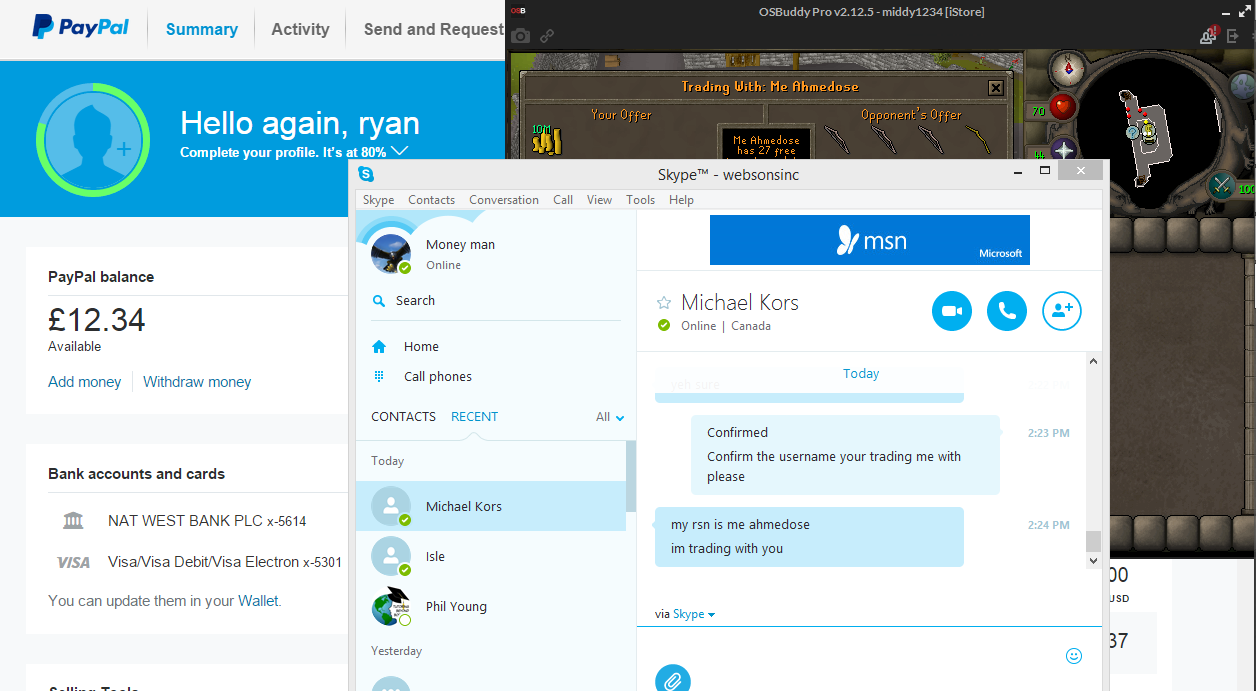The image size is (1256, 691).
Task: Click Money man eagle profile picture
Action: 391,252
